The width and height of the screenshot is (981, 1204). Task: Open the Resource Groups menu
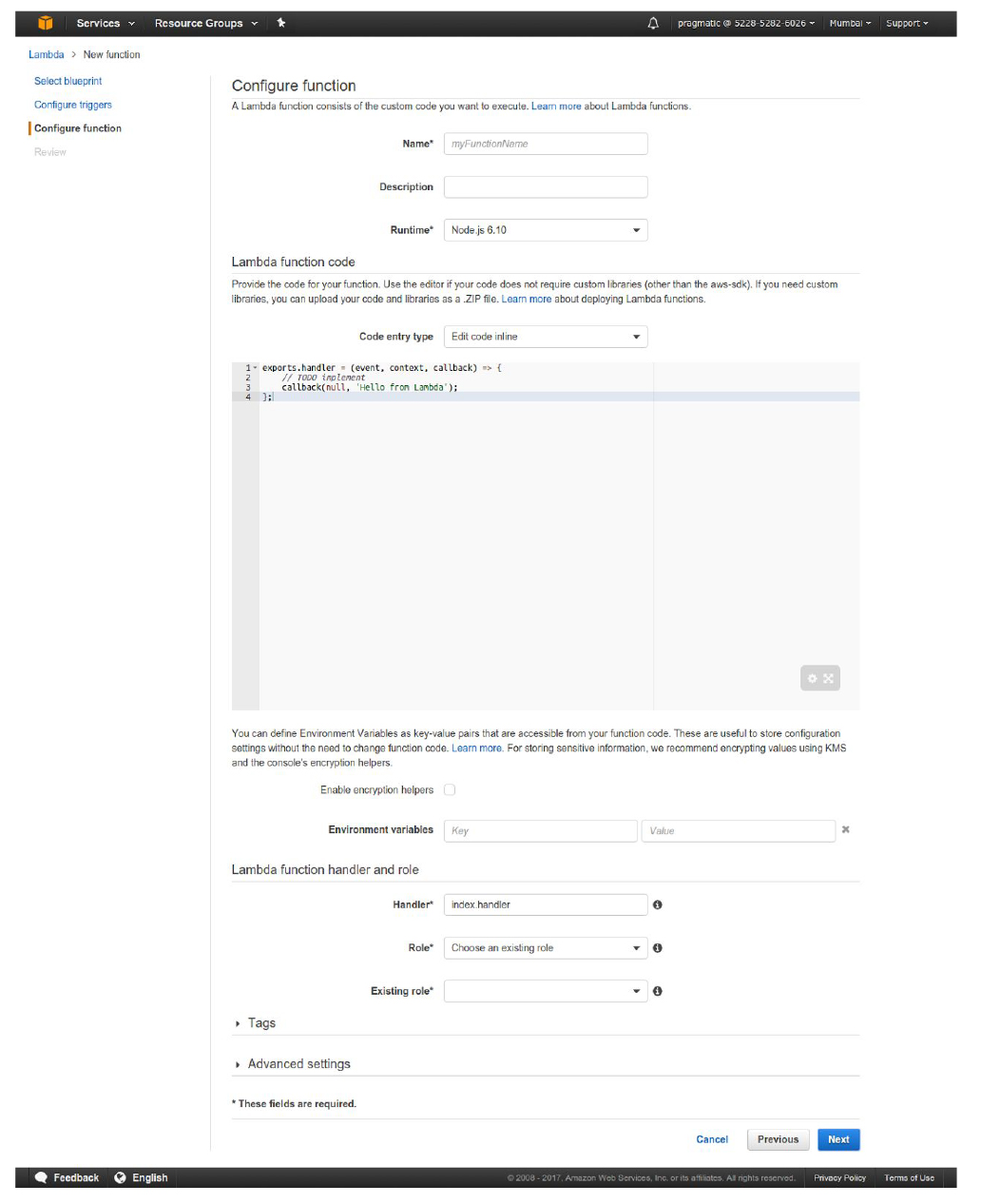(x=206, y=23)
